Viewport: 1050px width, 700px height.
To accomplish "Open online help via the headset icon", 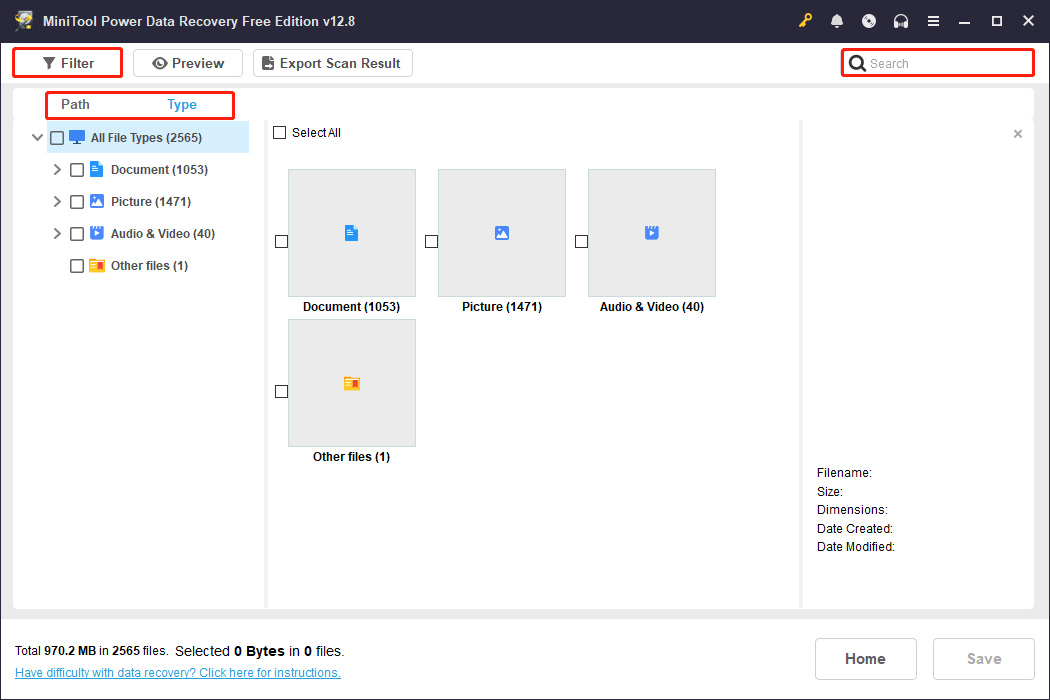I will pyautogui.click(x=901, y=20).
